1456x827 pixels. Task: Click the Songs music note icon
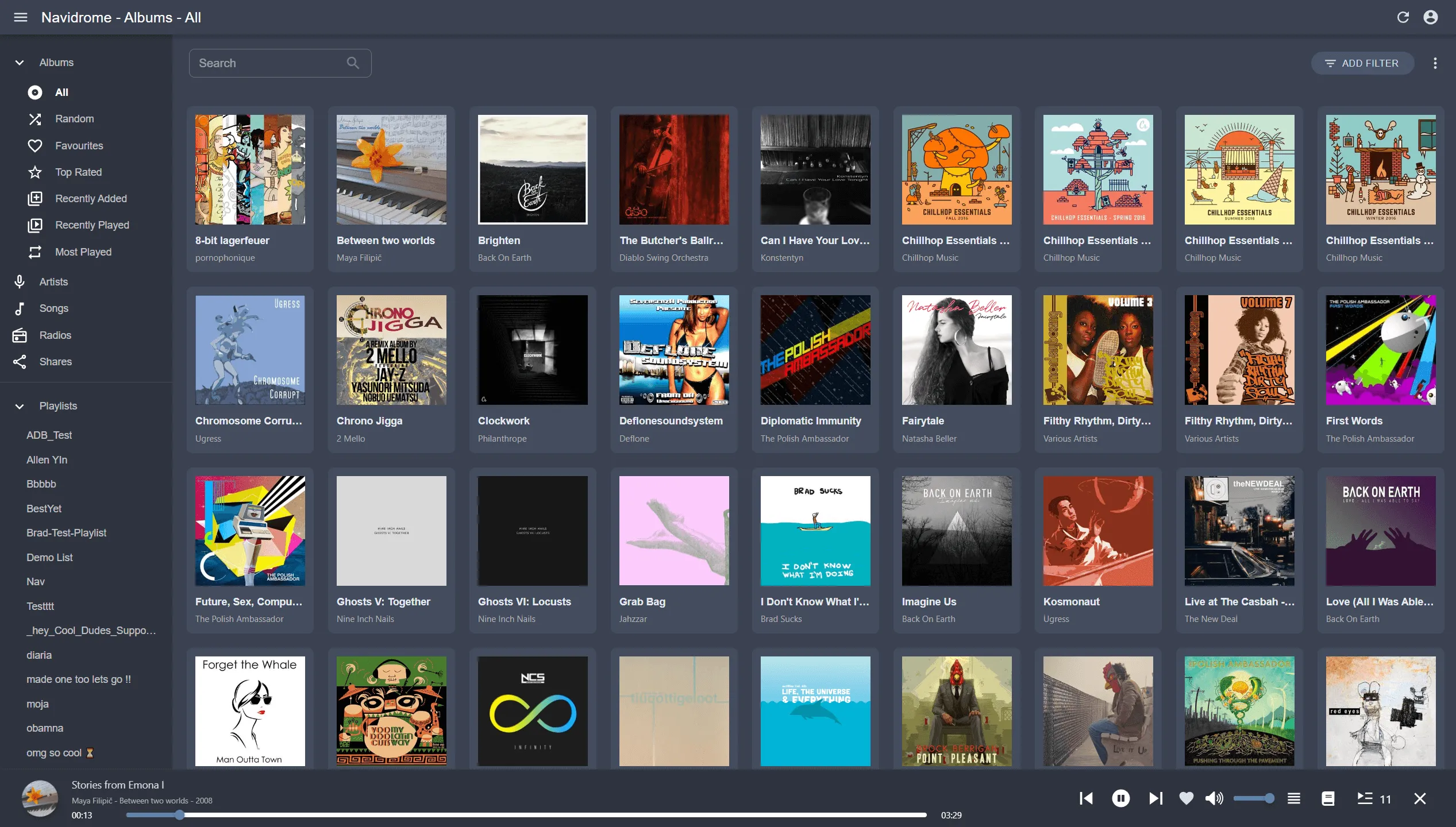point(20,308)
